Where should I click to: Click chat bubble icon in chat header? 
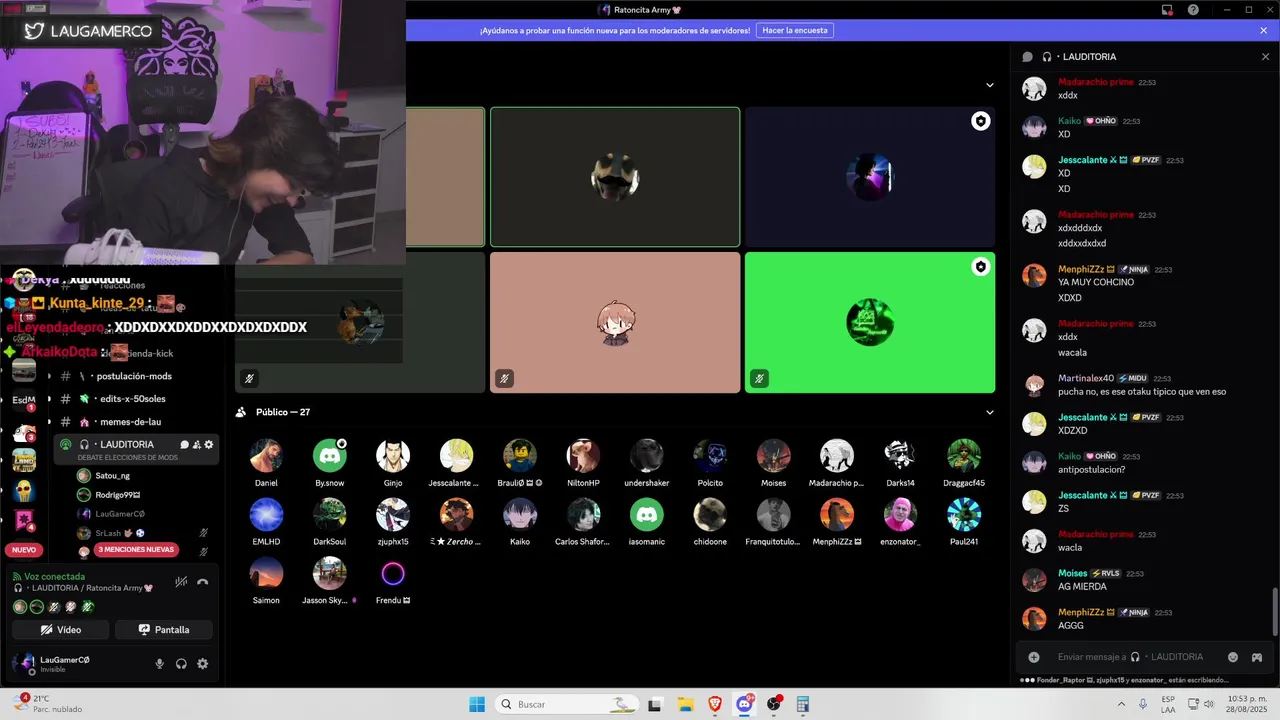pyautogui.click(x=1027, y=57)
